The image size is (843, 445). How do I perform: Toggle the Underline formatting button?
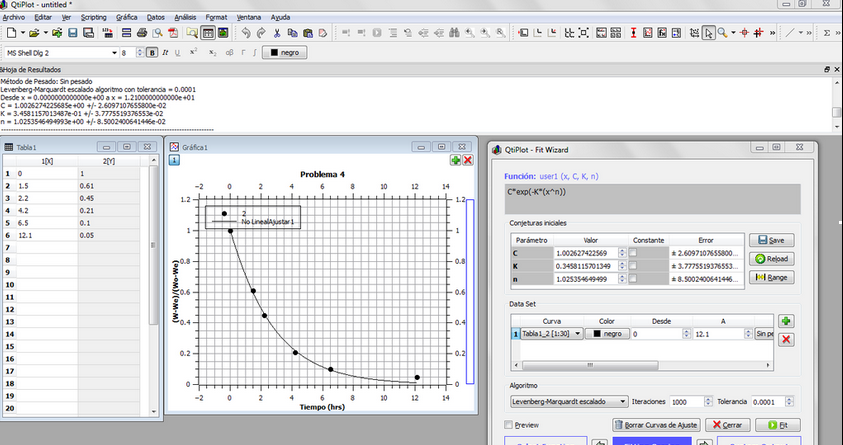pyautogui.click(x=177, y=53)
